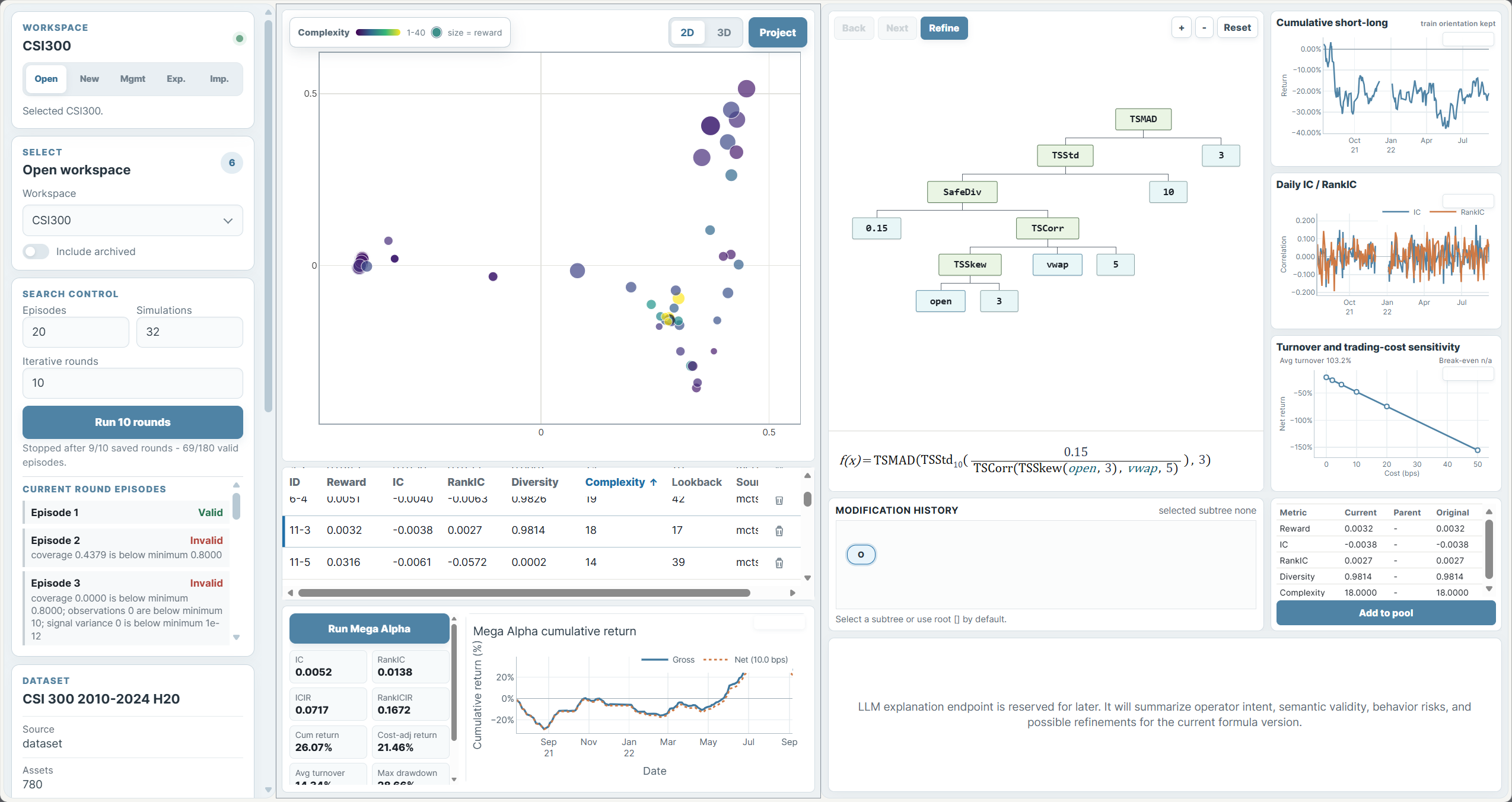Select the Exp. tab
The image size is (1512, 802).
point(176,79)
